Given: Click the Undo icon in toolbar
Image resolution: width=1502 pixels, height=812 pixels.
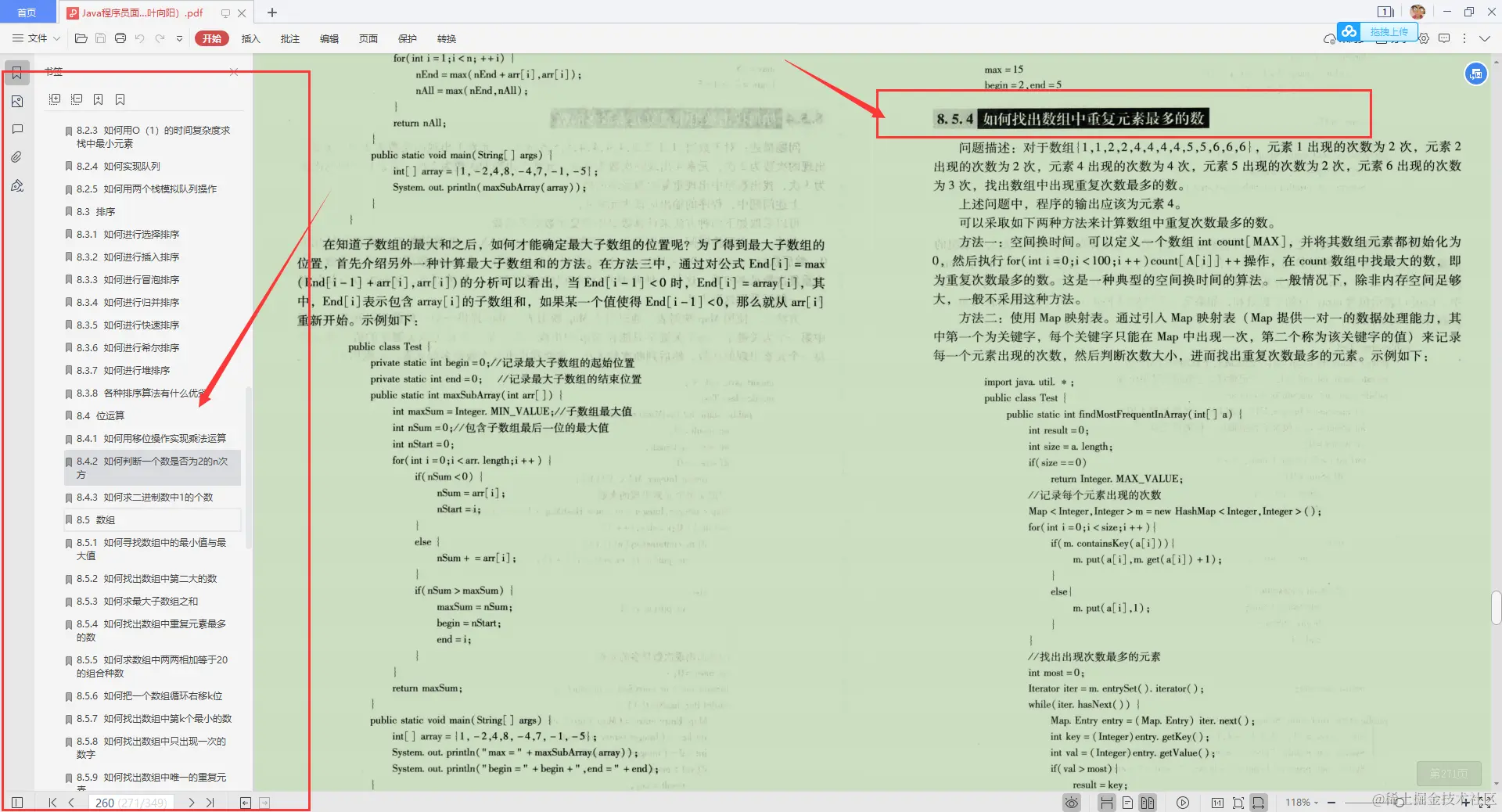Looking at the screenshot, I should (x=140, y=38).
